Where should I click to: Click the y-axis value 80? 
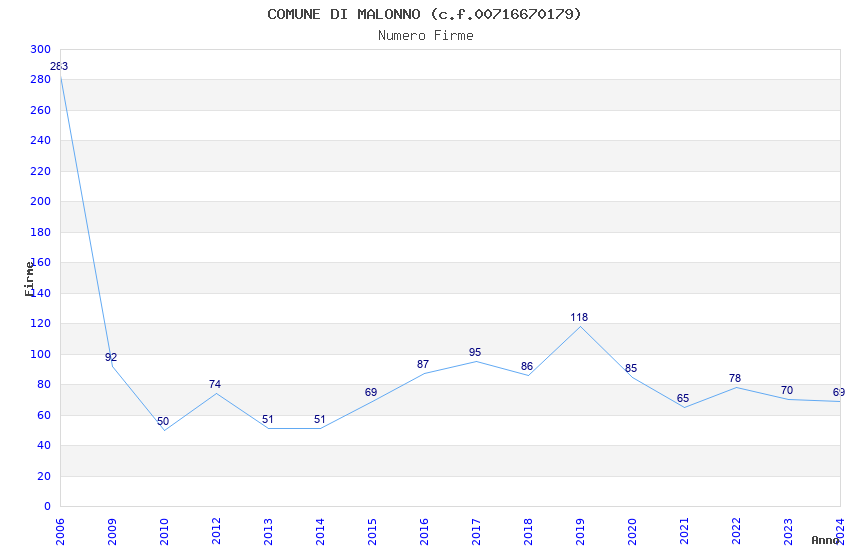[x=44, y=385]
